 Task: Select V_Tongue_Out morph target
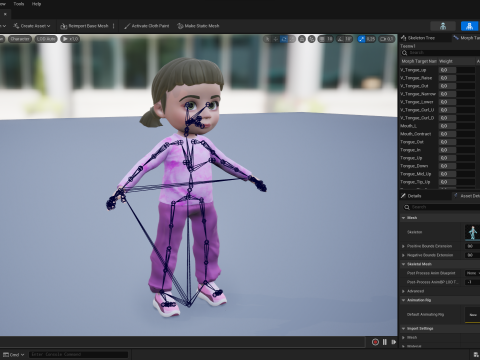[x=414, y=86]
